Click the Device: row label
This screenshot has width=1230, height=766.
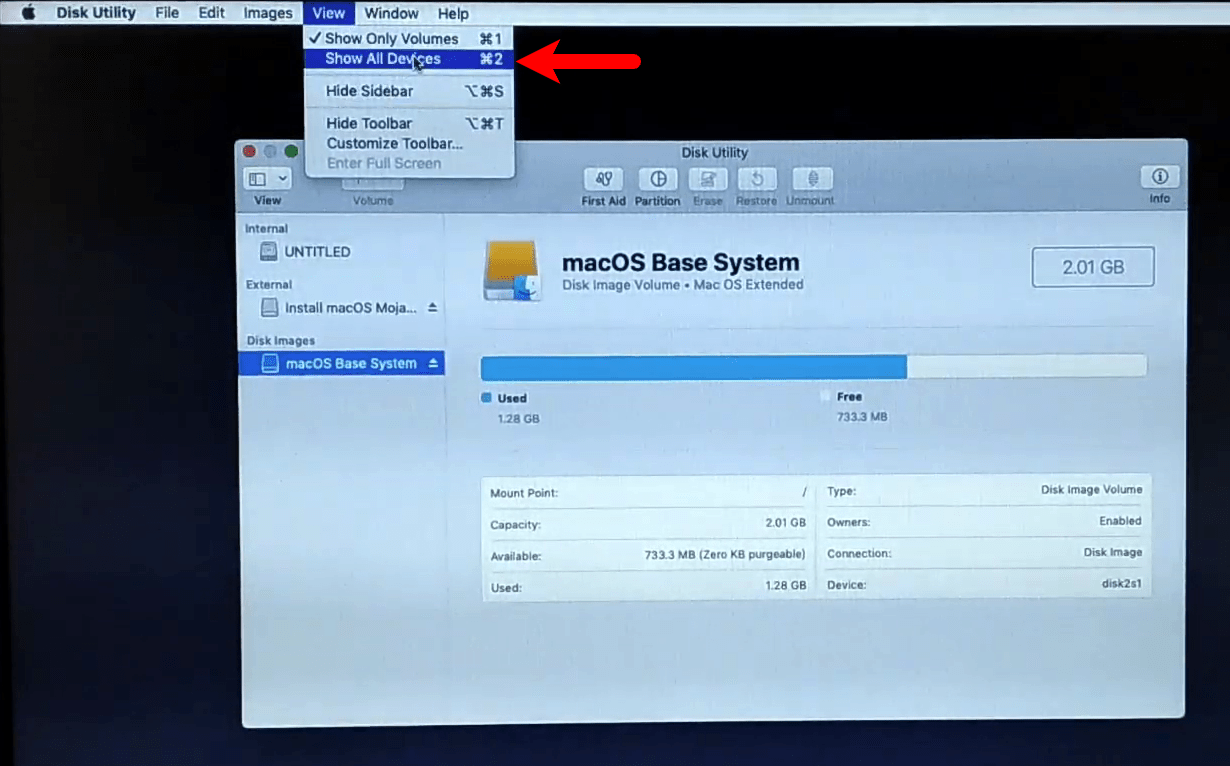847,586
